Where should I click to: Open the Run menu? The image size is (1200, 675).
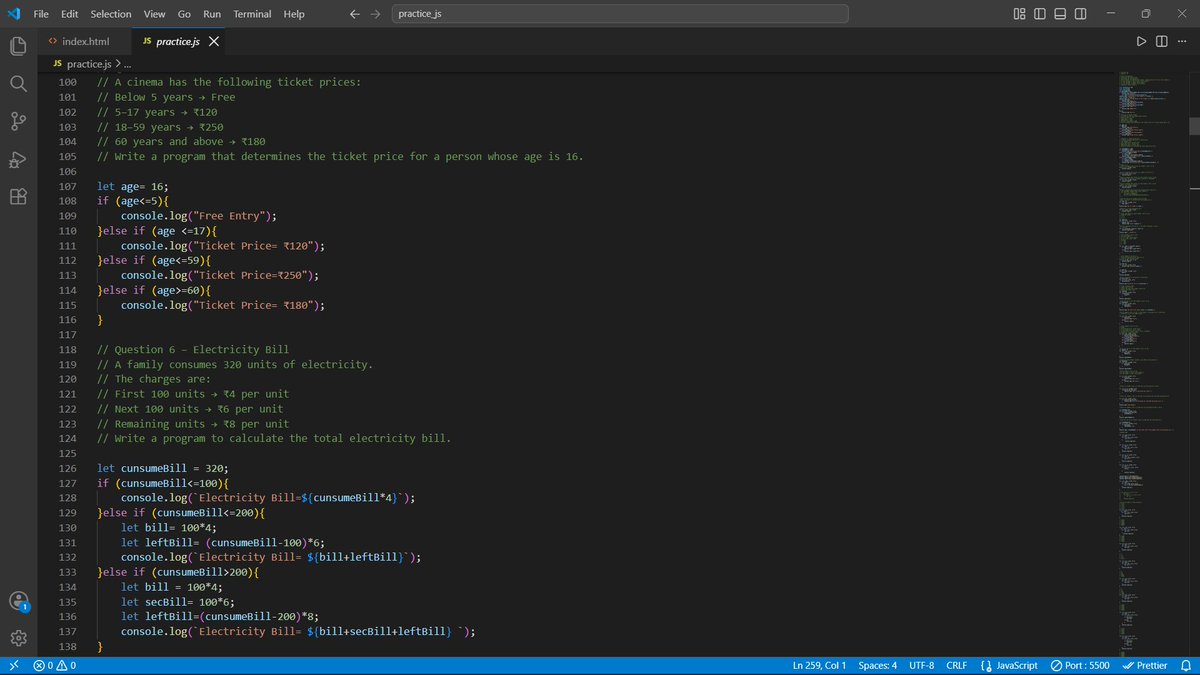point(212,14)
